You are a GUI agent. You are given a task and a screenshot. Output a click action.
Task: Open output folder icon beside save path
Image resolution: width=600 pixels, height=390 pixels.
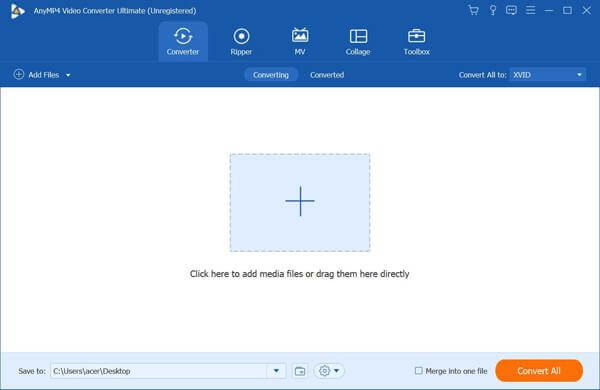click(300, 371)
